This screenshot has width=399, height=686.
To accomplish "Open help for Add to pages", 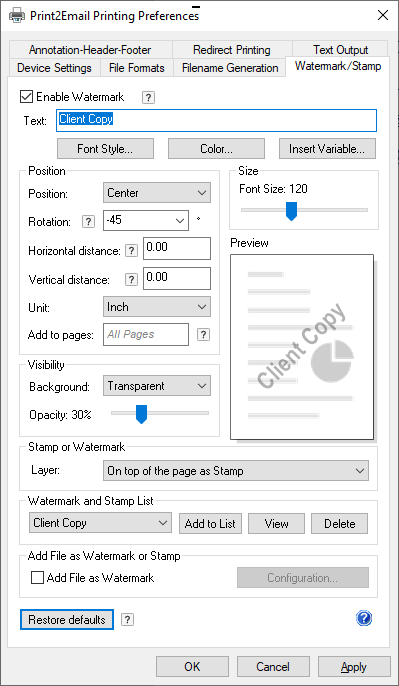I will point(203,335).
